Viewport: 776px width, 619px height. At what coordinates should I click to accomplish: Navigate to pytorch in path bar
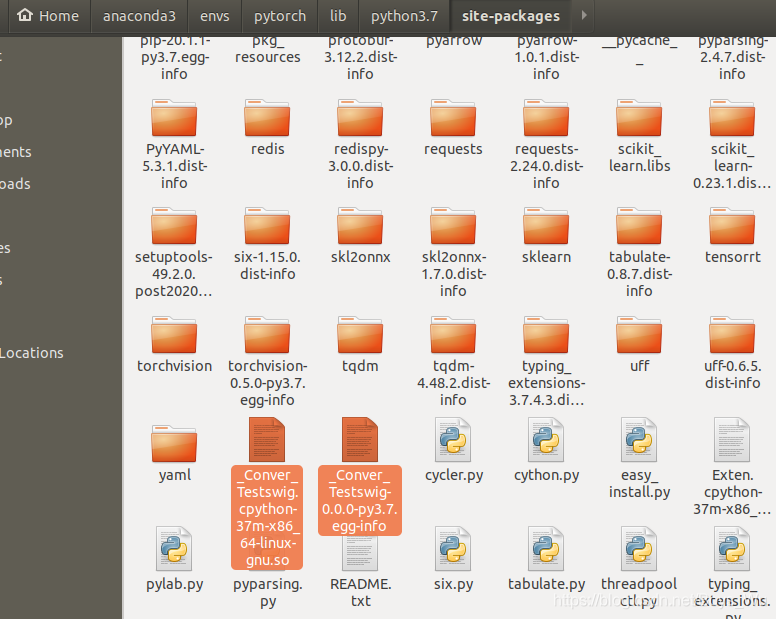pyautogui.click(x=280, y=16)
